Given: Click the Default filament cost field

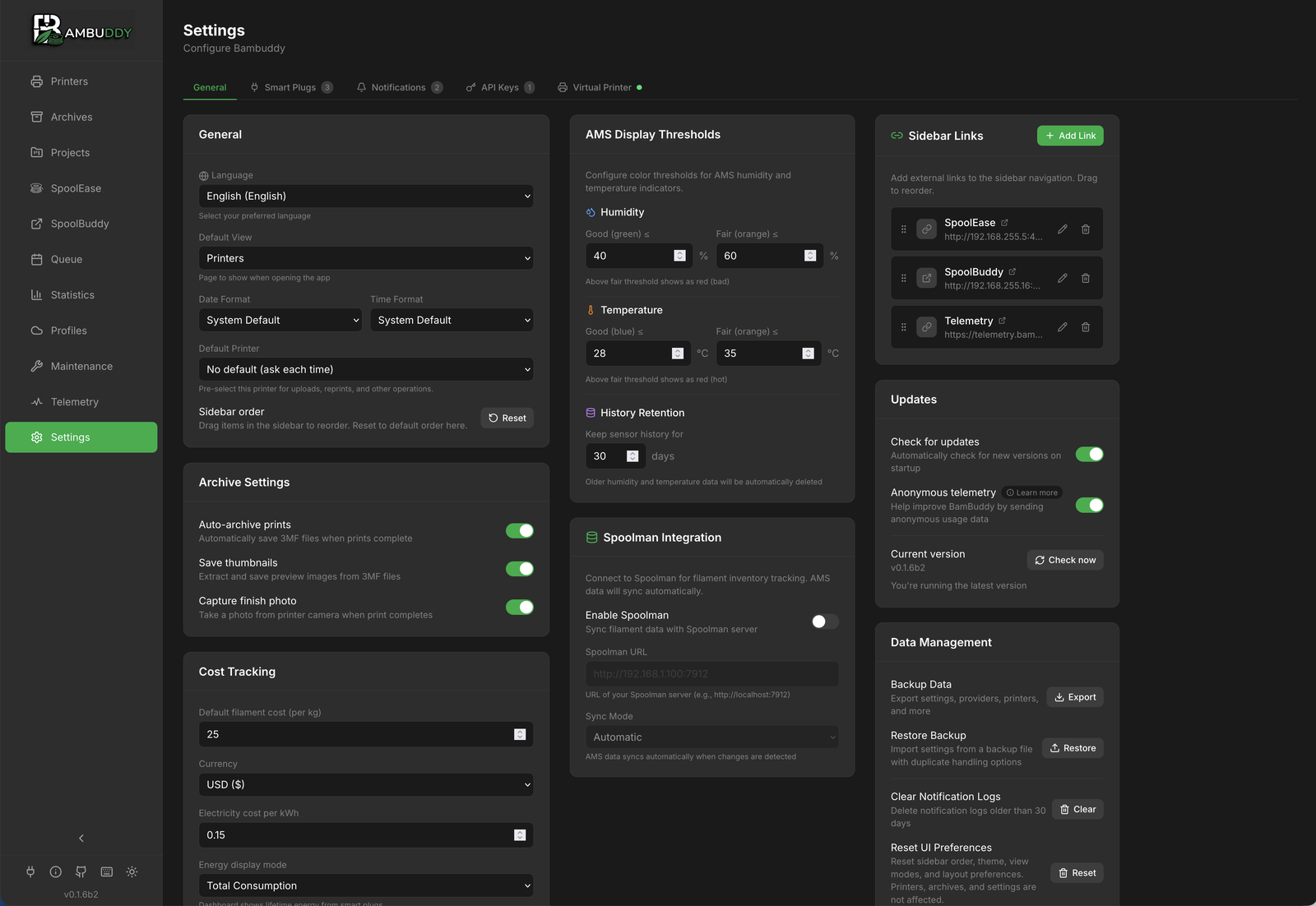Looking at the screenshot, I should tap(366, 734).
